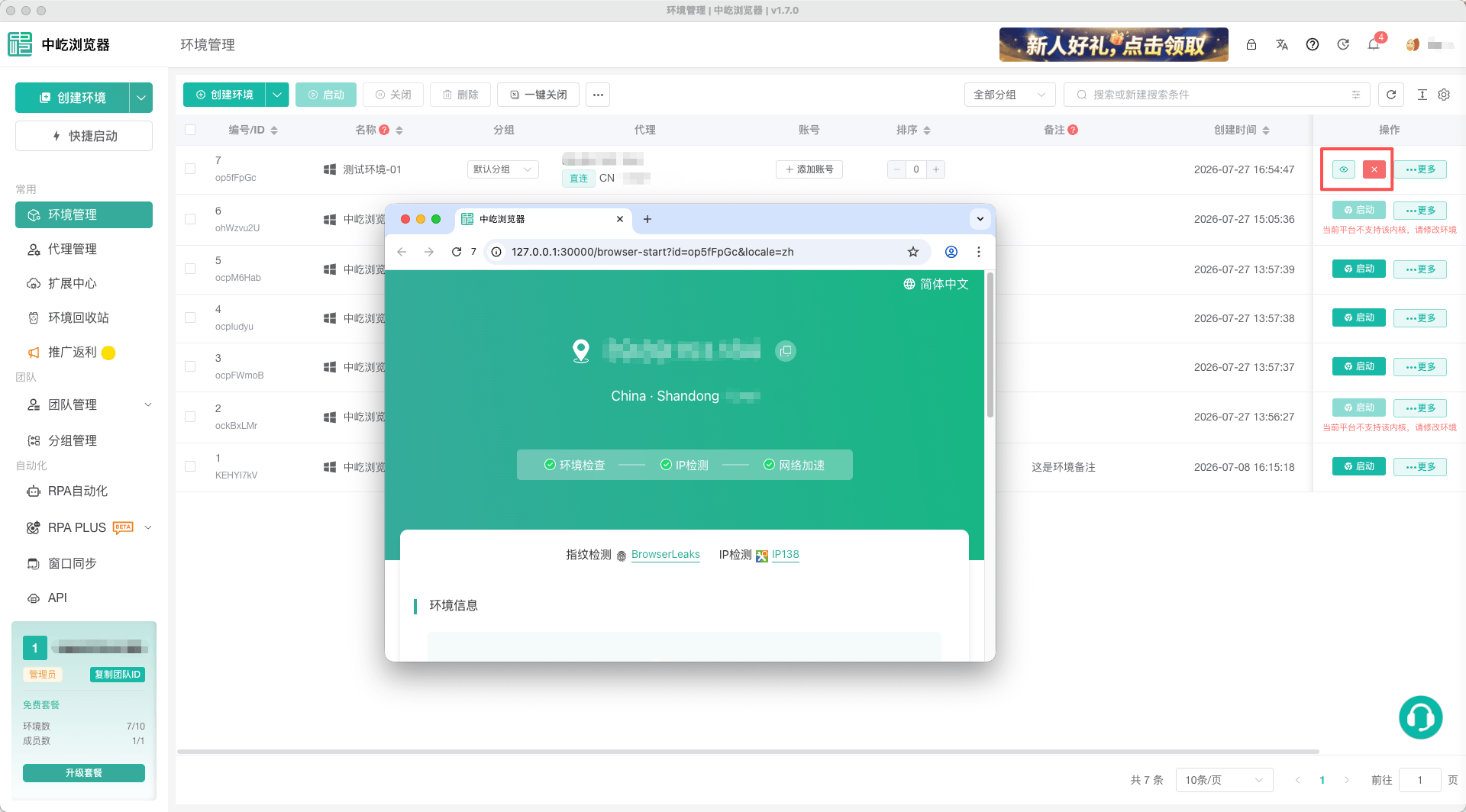The image size is (1466, 812).
Task: Reload the page in browser window
Action: tap(457, 252)
